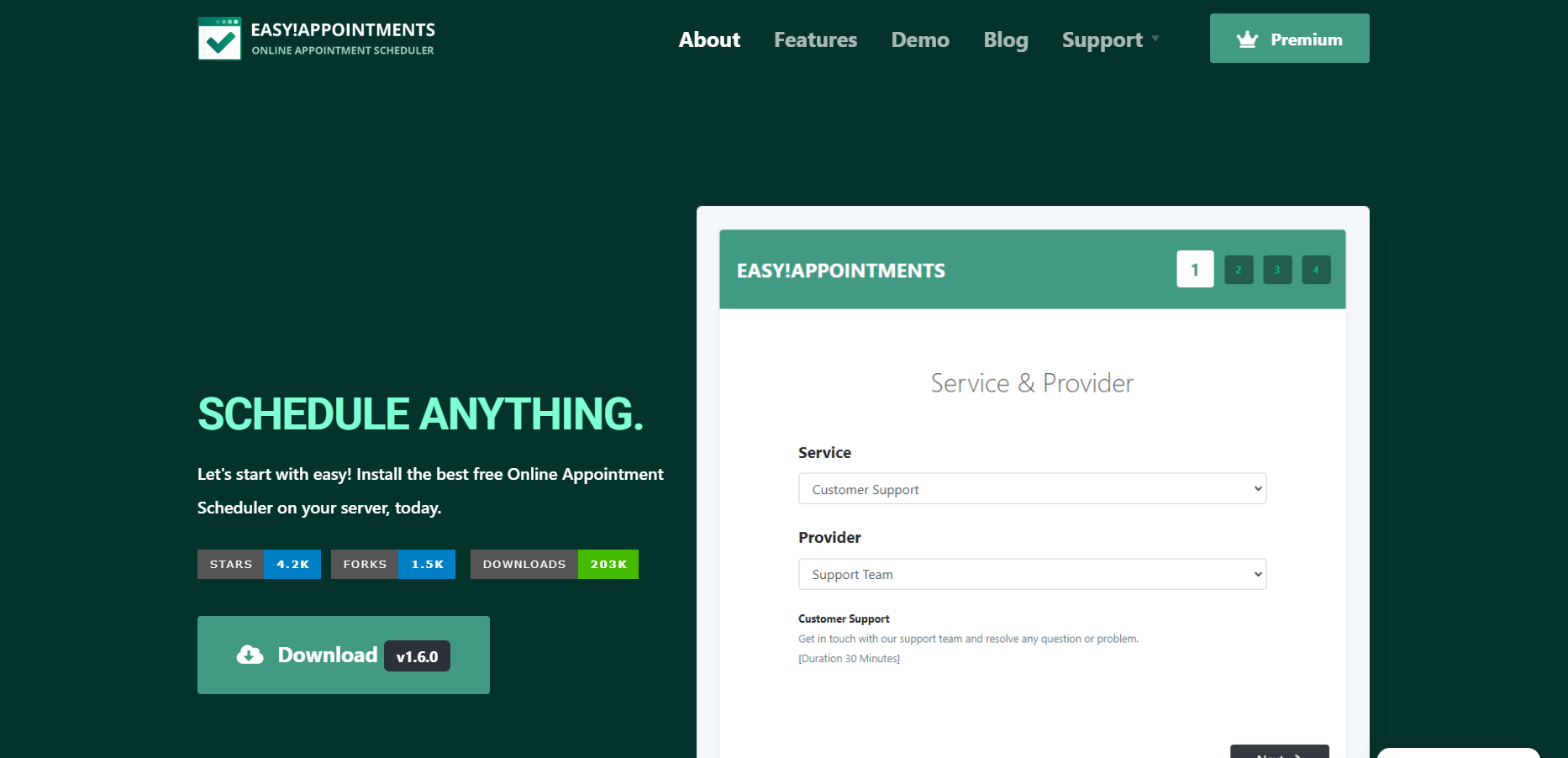The width and height of the screenshot is (1568, 758).
Task: Click the v1.6.0 version badge
Action: click(417, 656)
